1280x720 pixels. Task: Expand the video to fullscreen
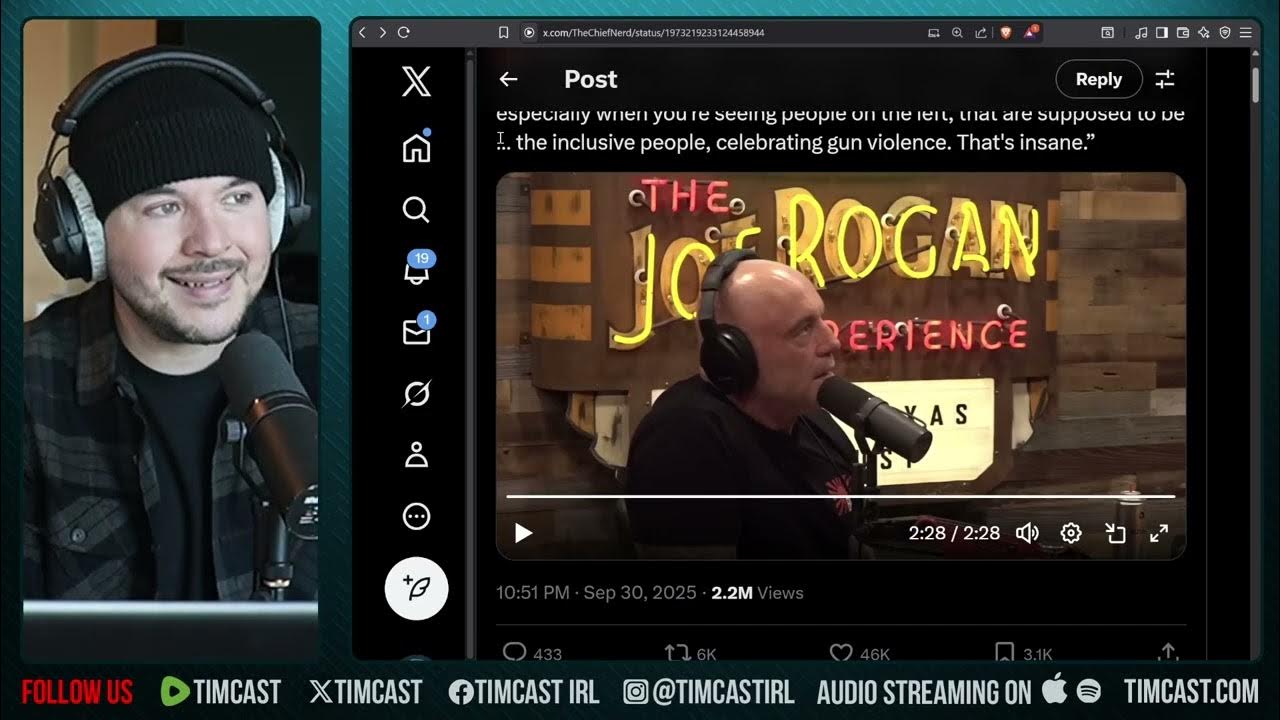point(1159,533)
